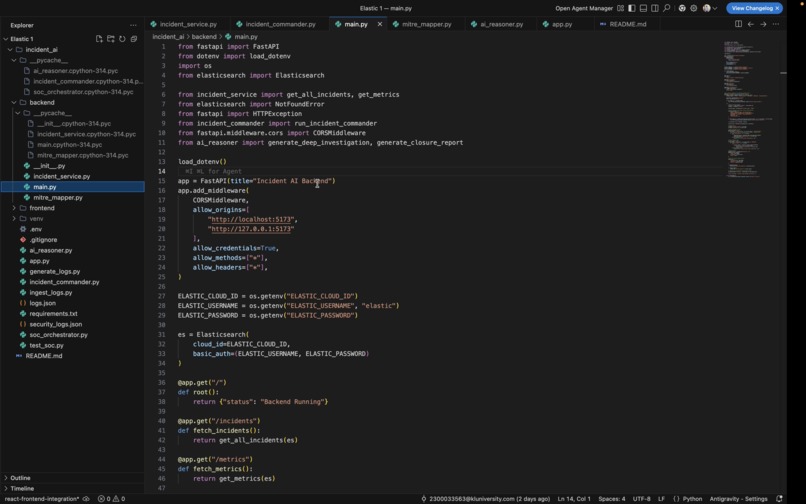
Task: Click the New File icon in Explorer
Action: click(99, 39)
